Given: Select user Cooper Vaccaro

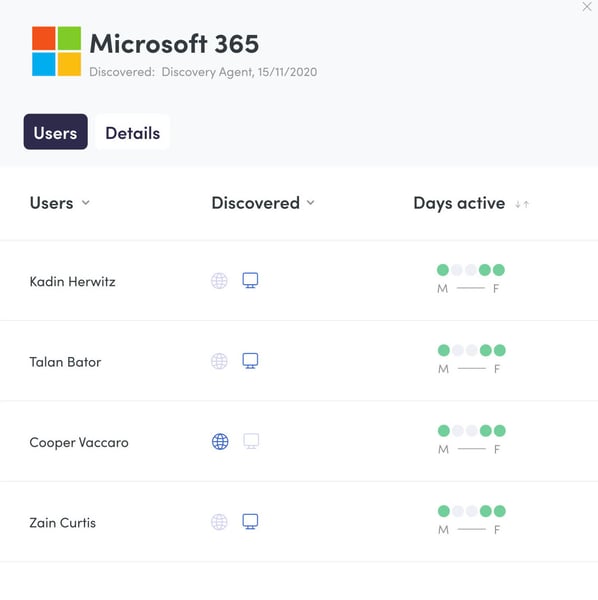Looking at the screenshot, I should click(79, 442).
